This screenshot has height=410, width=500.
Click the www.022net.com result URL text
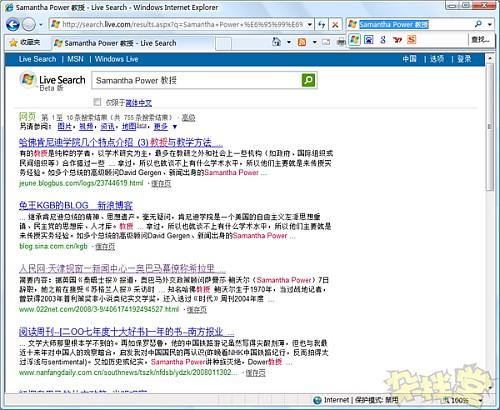pos(99,309)
